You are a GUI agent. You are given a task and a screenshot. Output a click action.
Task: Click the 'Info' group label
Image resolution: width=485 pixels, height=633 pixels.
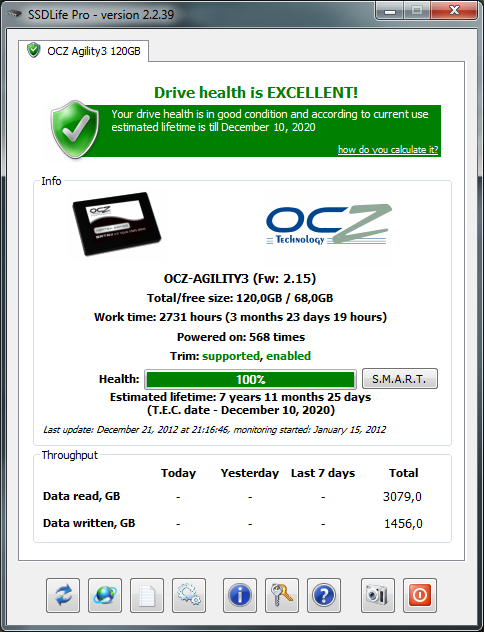[51, 181]
